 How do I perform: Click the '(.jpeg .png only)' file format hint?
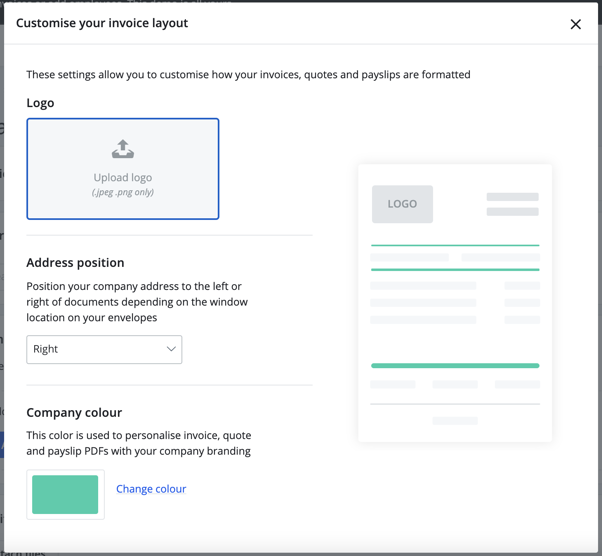point(123,192)
